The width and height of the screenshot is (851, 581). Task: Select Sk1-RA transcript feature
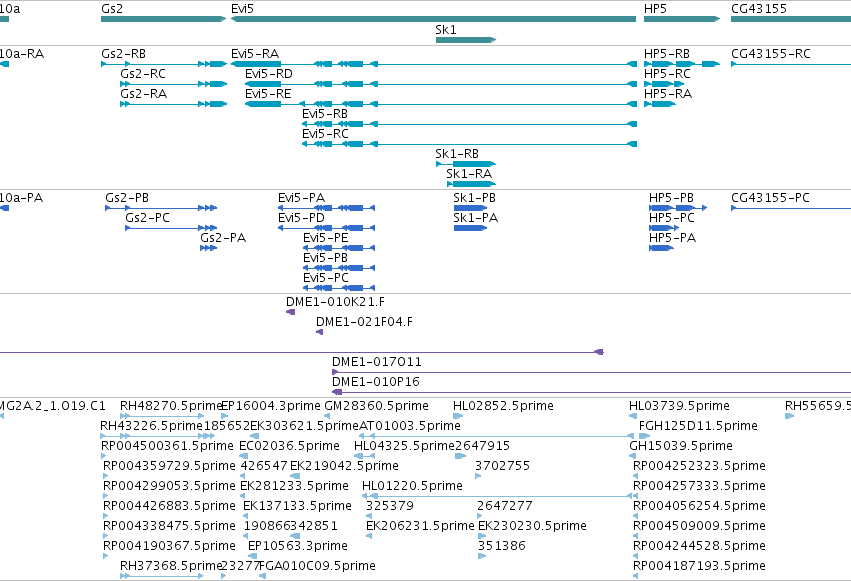(471, 184)
